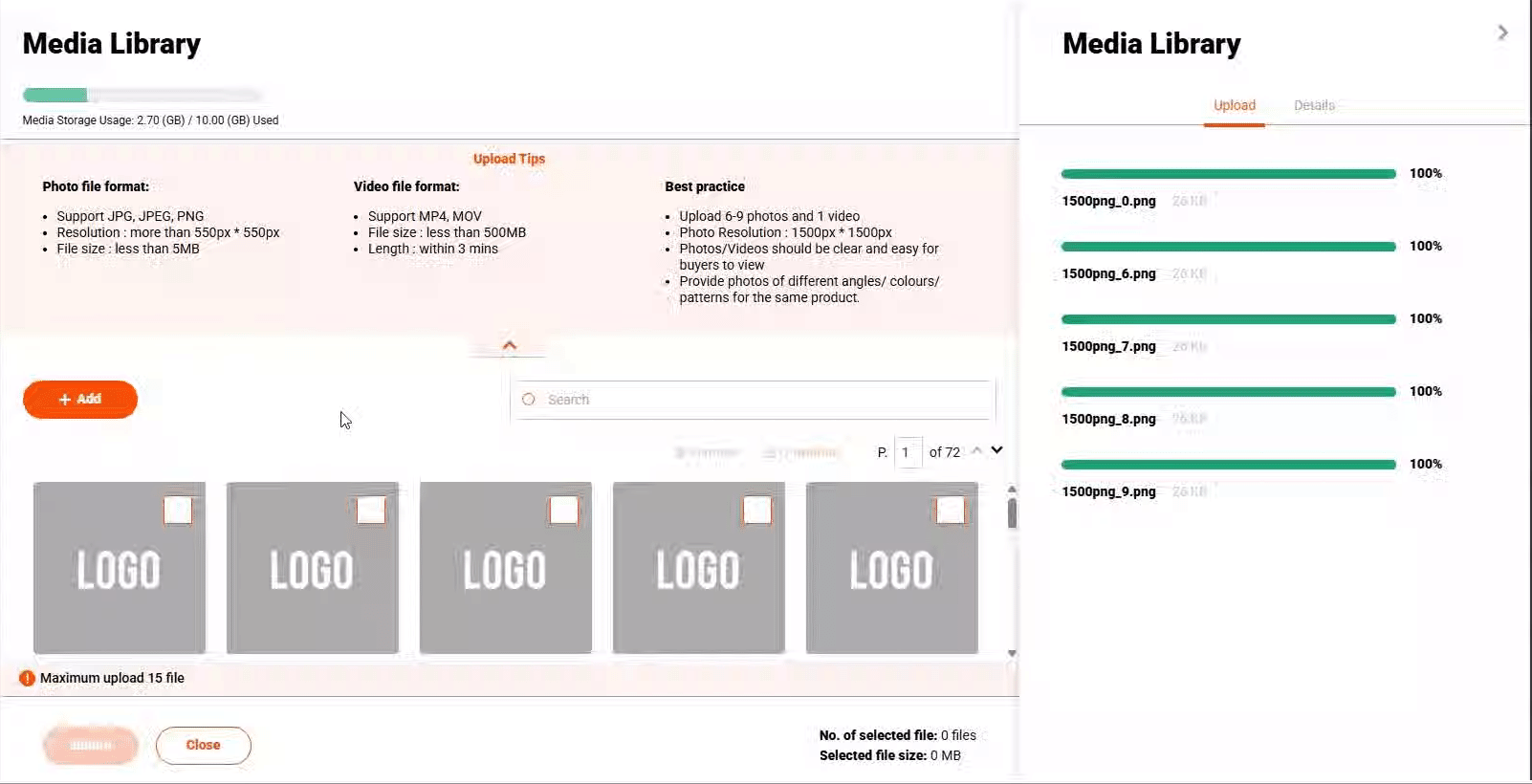Tick the checkbox on the first LOGO thumbnail
Image resolution: width=1532 pixels, height=784 pixels.
[178, 511]
